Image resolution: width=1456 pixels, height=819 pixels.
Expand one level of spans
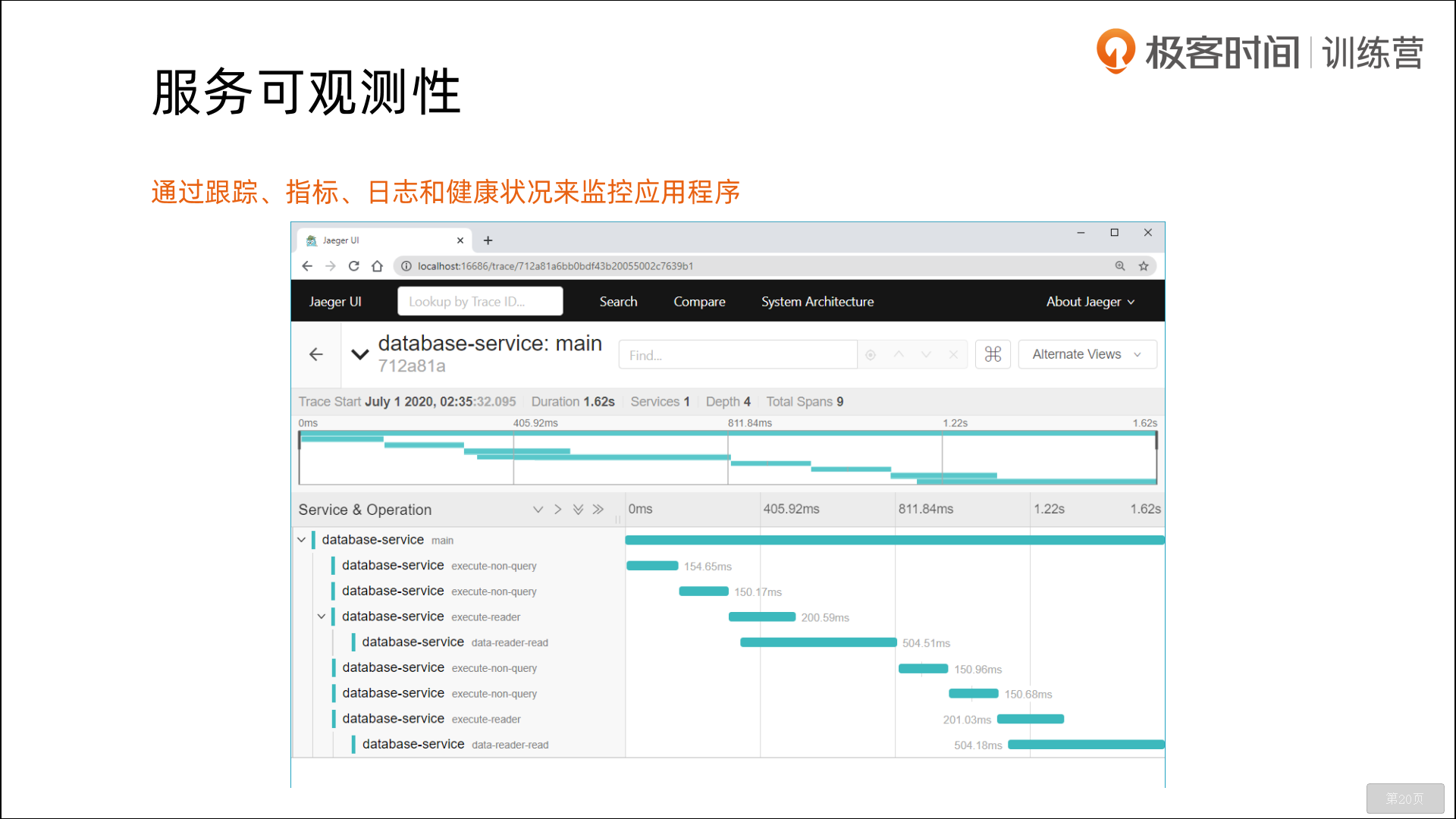(x=538, y=510)
